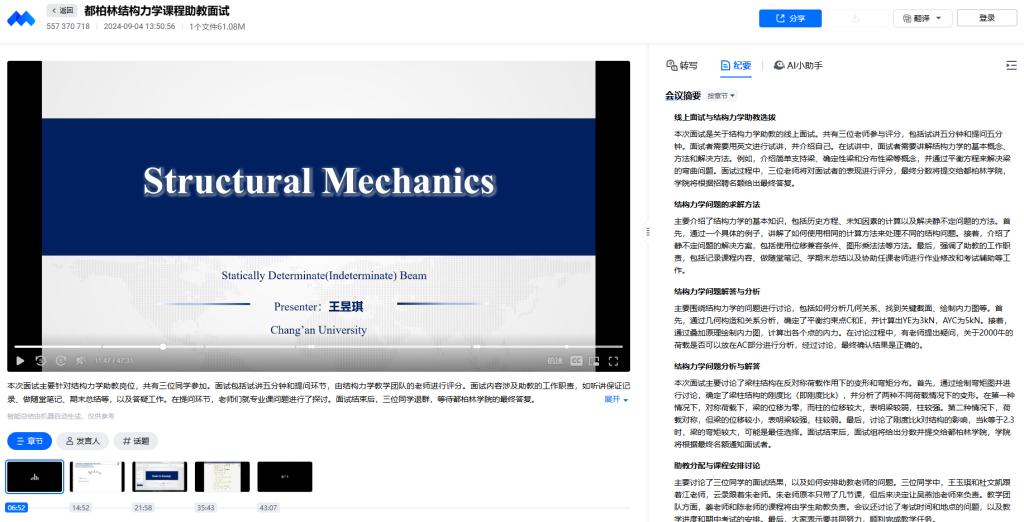Image resolution: width=1024 pixels, height=522 pixels.
Task: Mute the video volume
Action: coord(82,360)
